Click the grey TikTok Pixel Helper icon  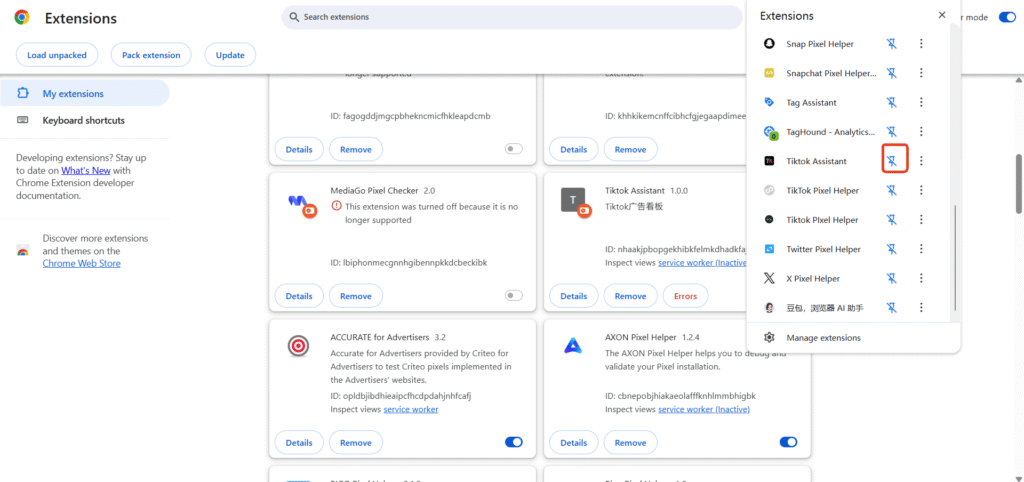(769, 190)
